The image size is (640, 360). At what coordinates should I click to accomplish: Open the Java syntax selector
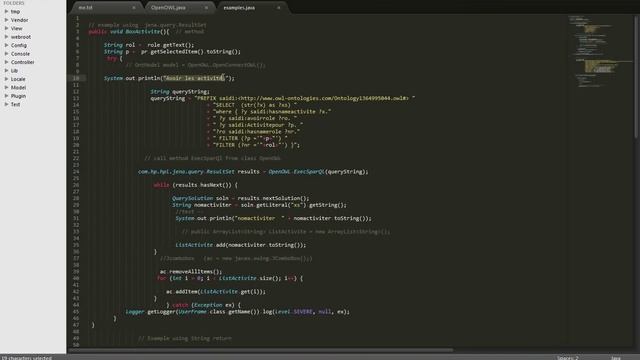coord(616,358)
